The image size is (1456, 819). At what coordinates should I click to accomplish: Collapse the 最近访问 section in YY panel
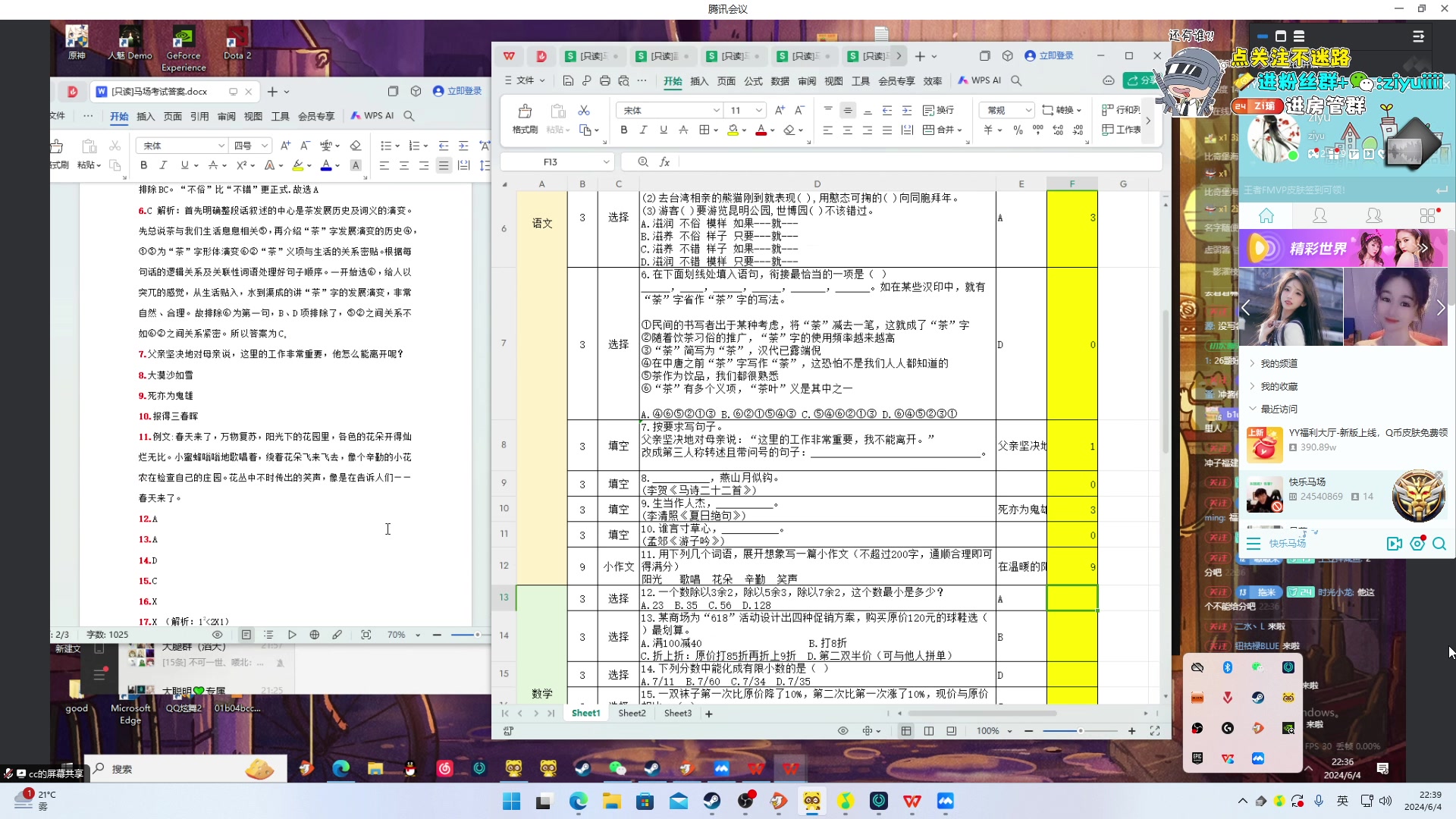point(1253,409)
